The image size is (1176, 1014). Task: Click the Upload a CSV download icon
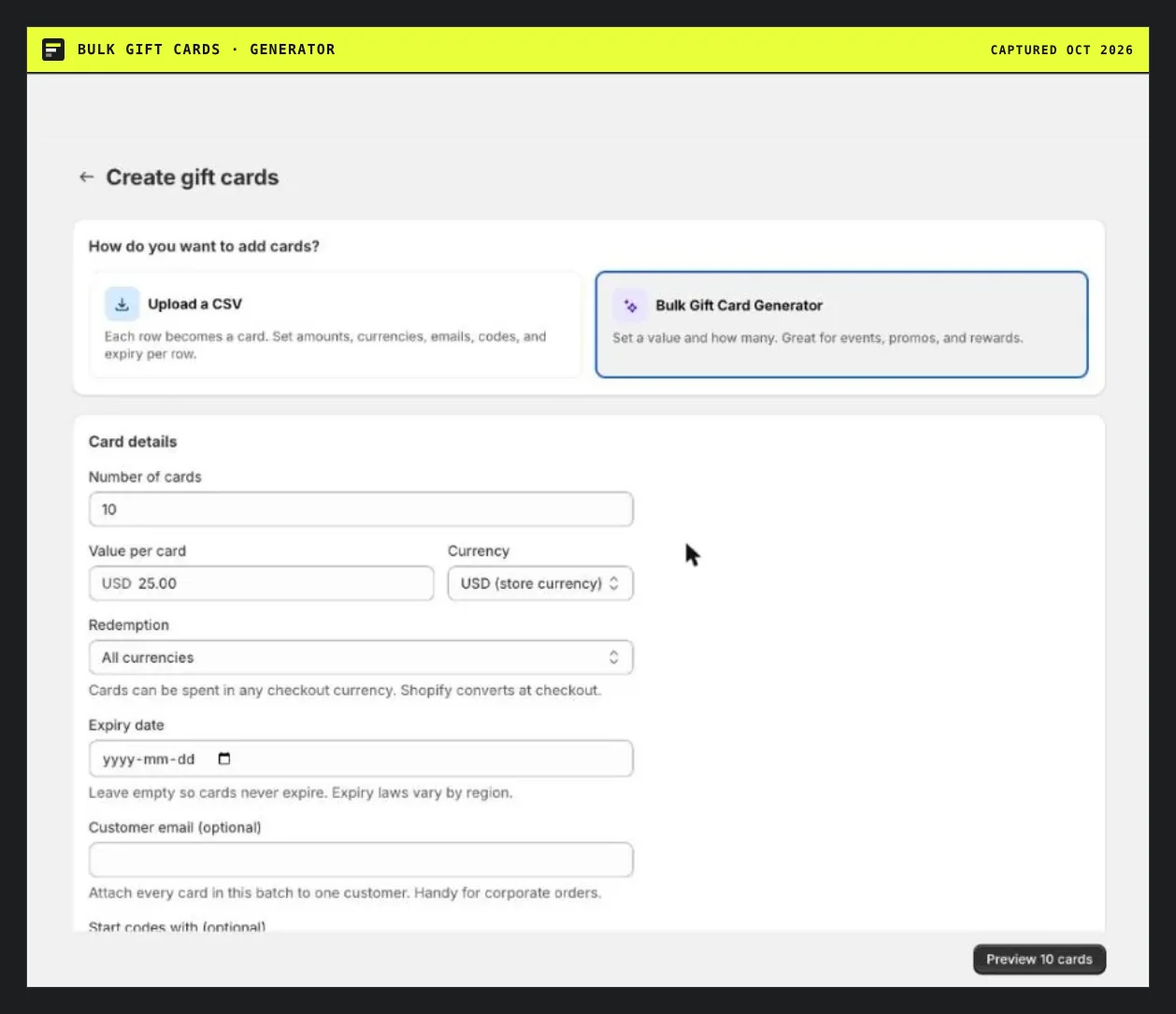pyautogui.click(x=122, y=304)
